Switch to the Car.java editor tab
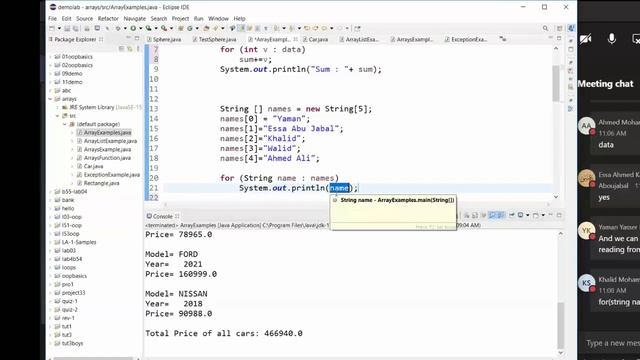Image resolution: width=640 pixels, height=360 pixels. [x=316, y=40]
